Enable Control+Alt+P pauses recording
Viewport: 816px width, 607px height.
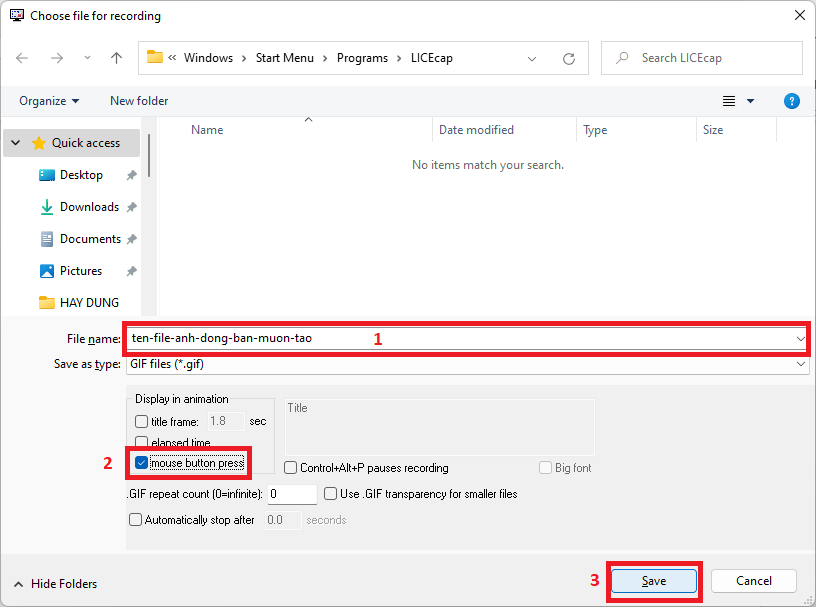[291, 468]
